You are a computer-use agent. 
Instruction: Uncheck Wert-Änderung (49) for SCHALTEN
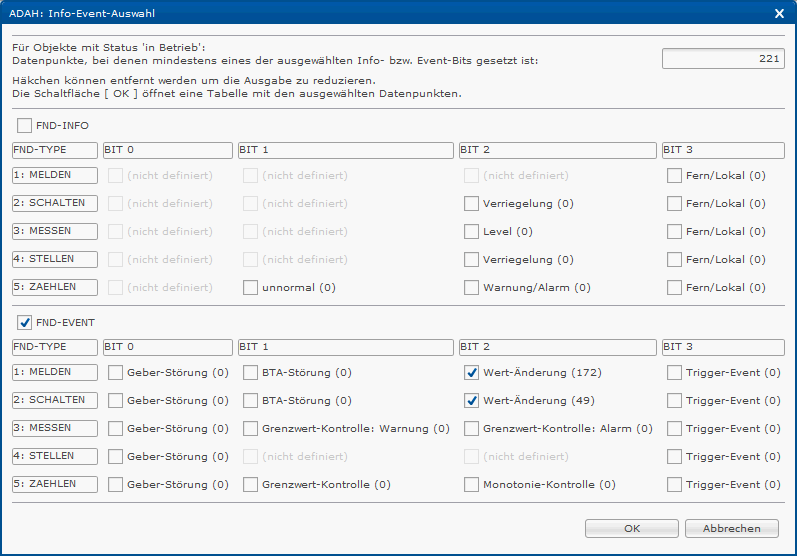click(471, 400)
